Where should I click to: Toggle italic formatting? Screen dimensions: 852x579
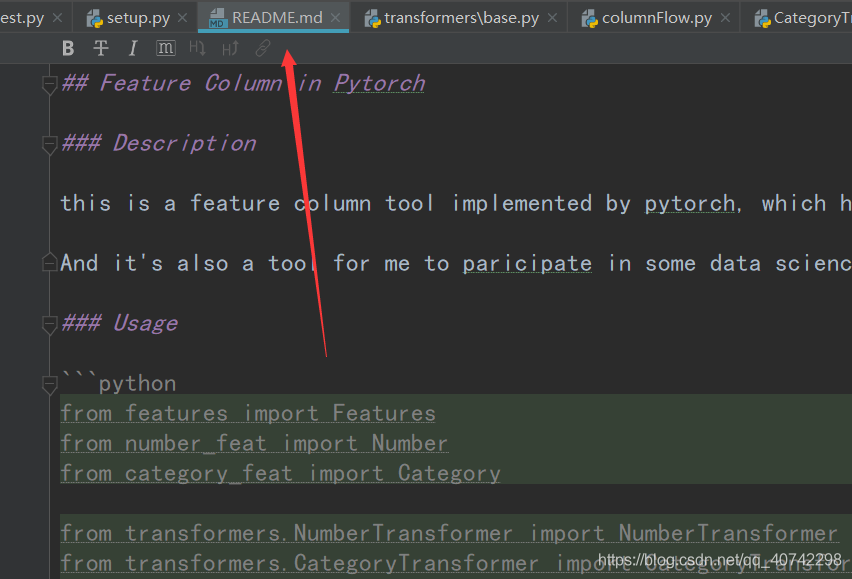click(x=133, y=48)
